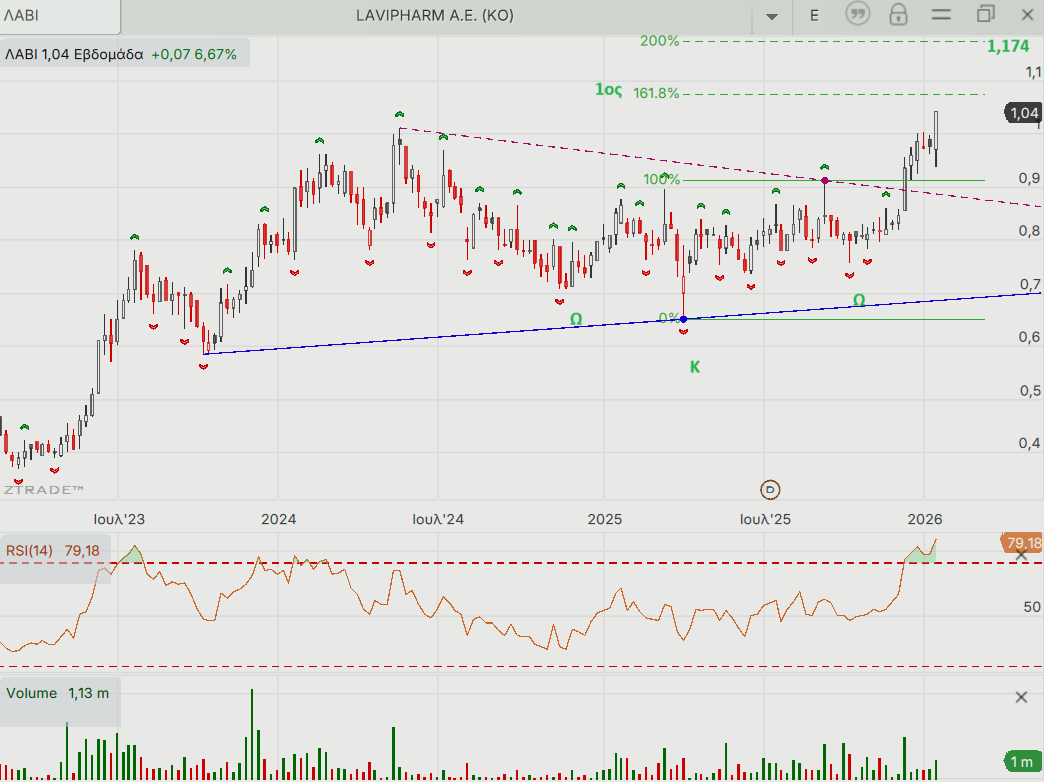Viewport: 1044px width, 782px height.
Task: Click the ΛΑΒΙ ticker symbol field
Action: pos(60,15)
